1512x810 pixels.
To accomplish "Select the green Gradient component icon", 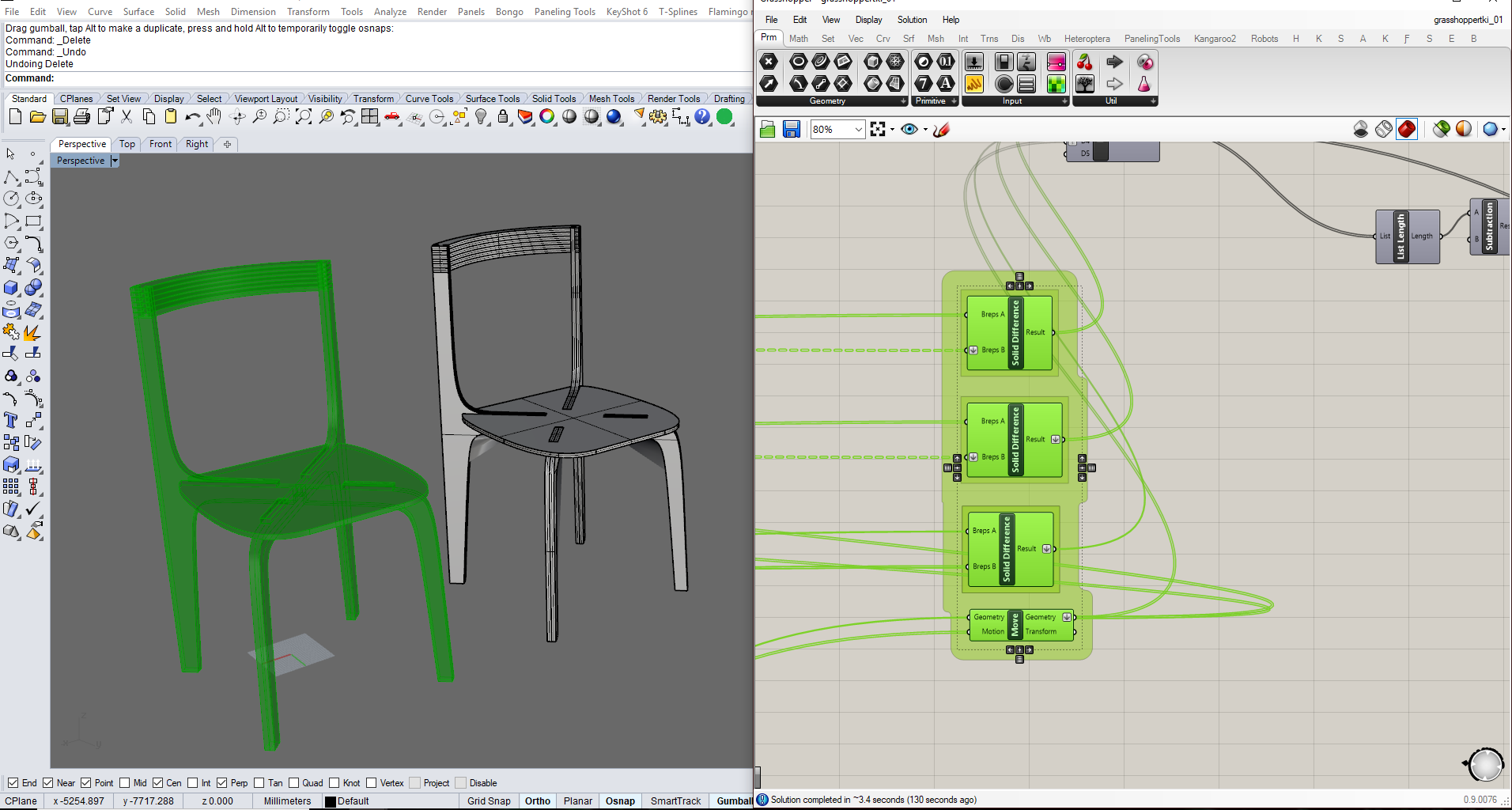I will click(x=1056, y=84).
